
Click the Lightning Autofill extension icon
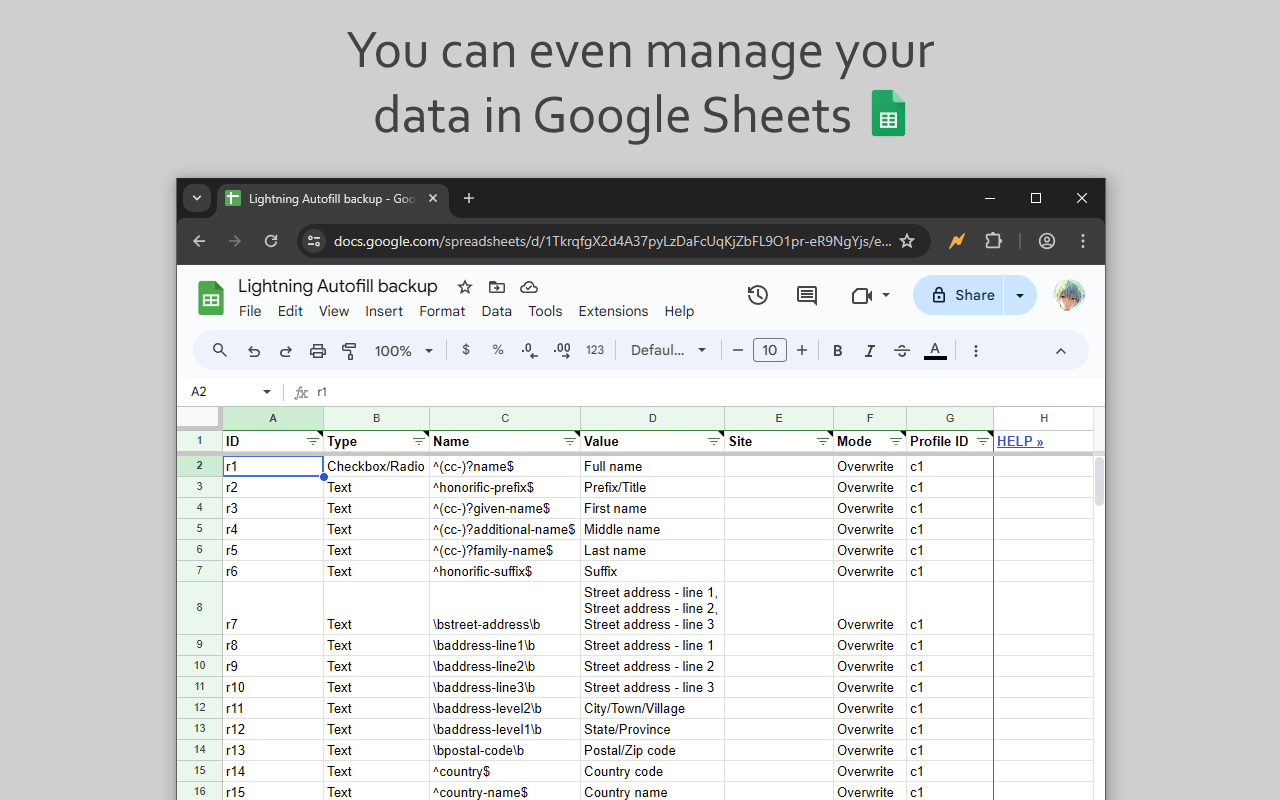957,241
